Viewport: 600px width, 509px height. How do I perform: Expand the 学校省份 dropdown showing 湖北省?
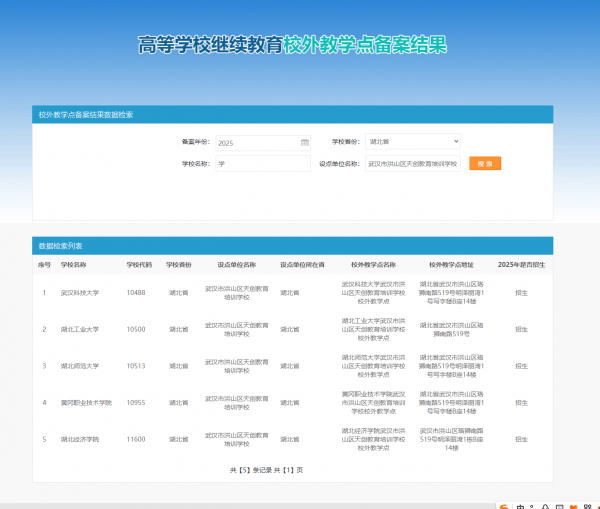tap(413, 142)
